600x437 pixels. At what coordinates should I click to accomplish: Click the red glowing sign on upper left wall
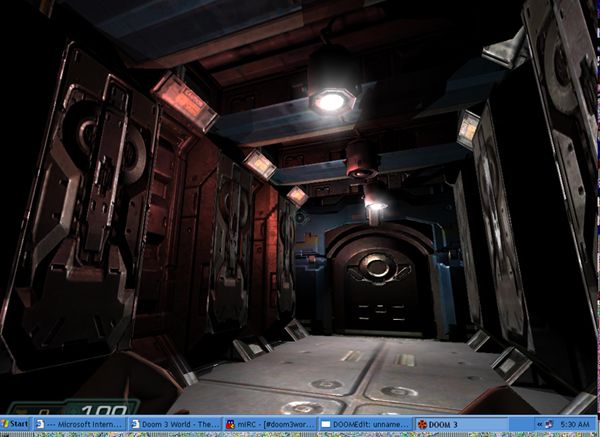tap(185, 101)
